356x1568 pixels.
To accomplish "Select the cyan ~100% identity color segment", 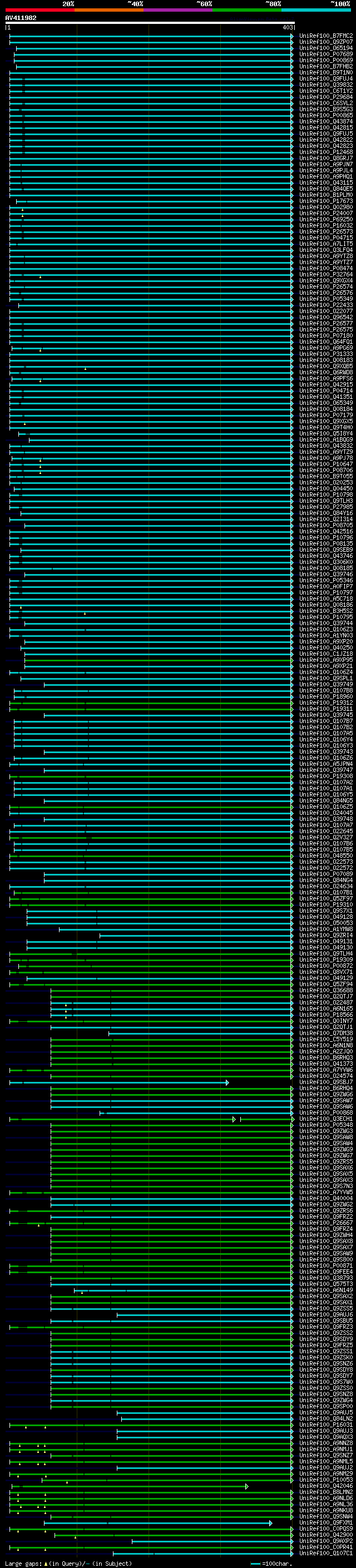I will click(315, 11).
